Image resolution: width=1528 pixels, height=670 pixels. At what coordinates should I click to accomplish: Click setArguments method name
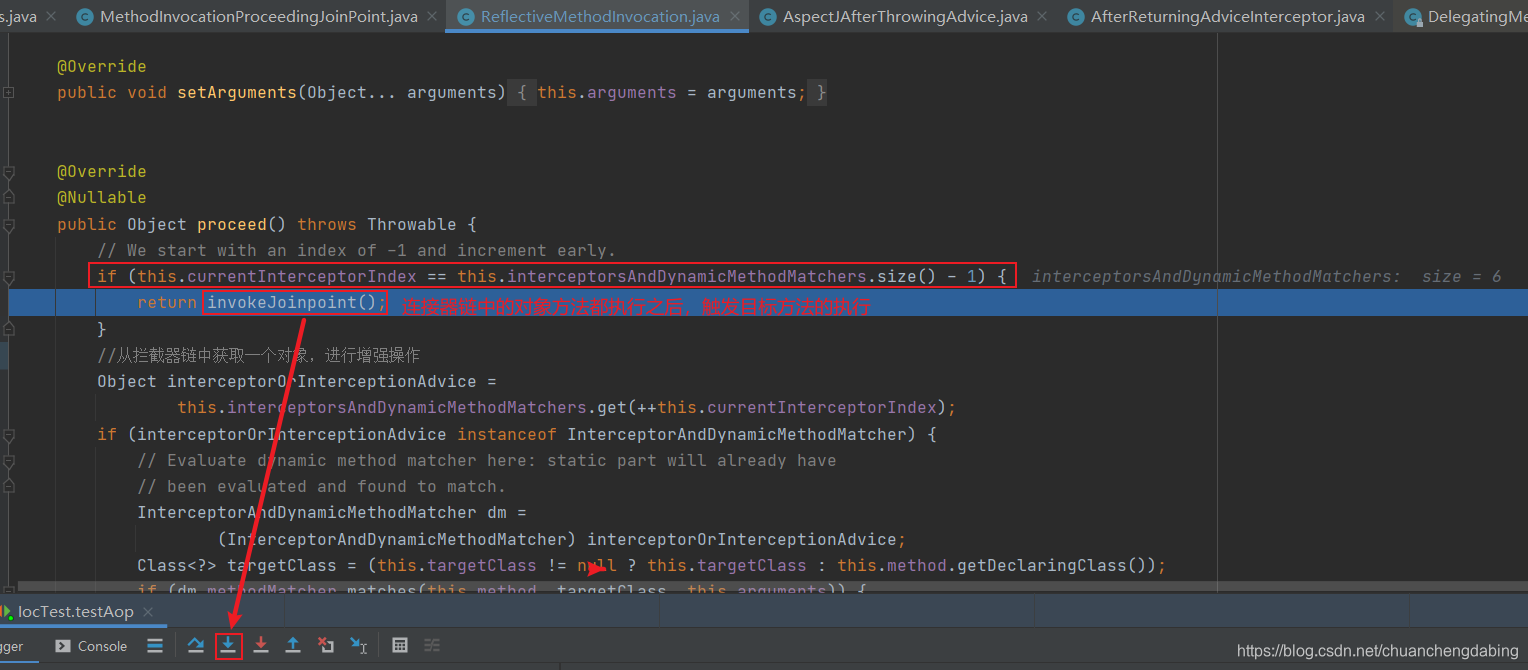pyautogui.click(x=237, y=93)
